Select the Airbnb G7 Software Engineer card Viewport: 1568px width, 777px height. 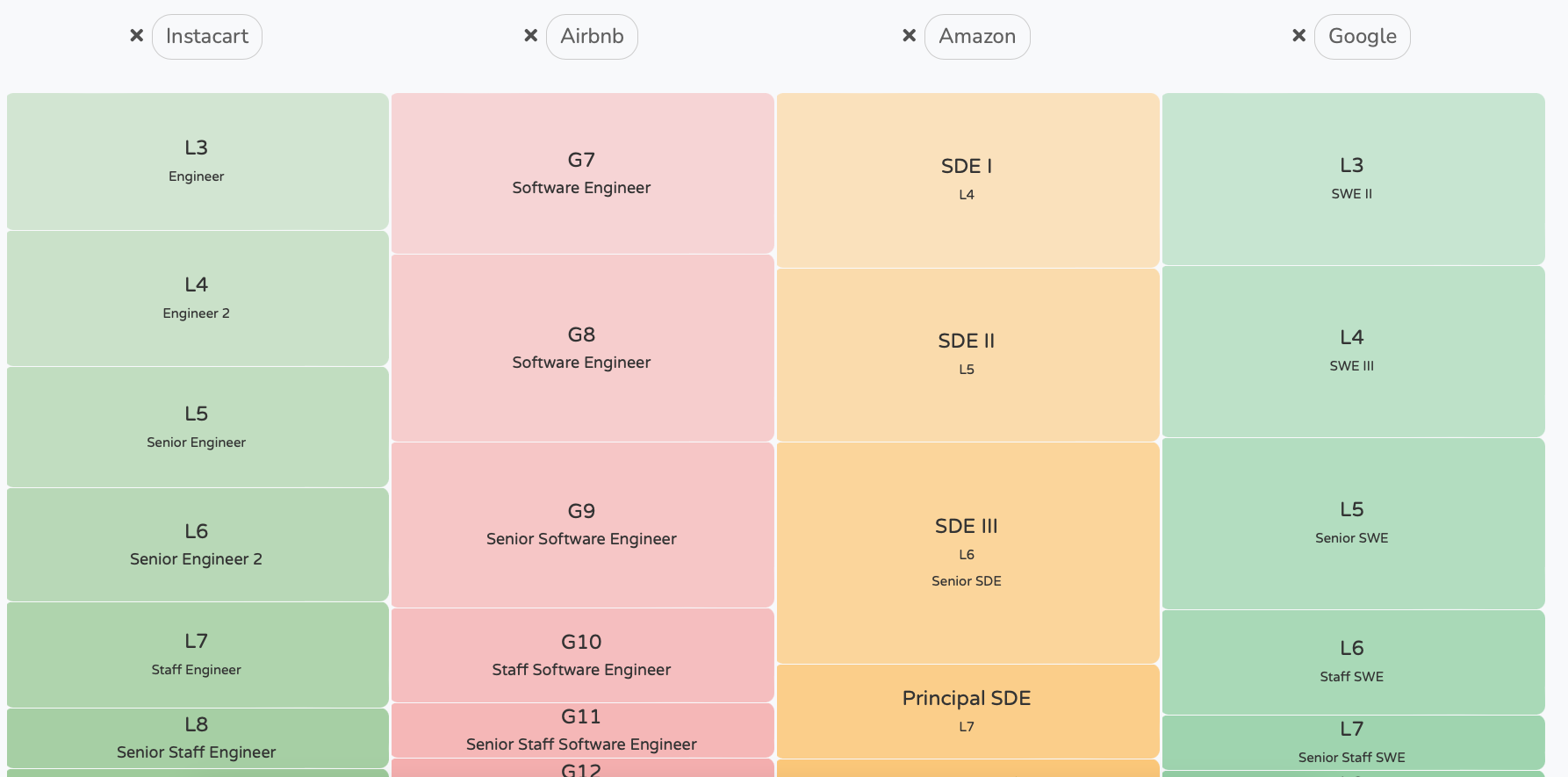[x=581, y=173]
